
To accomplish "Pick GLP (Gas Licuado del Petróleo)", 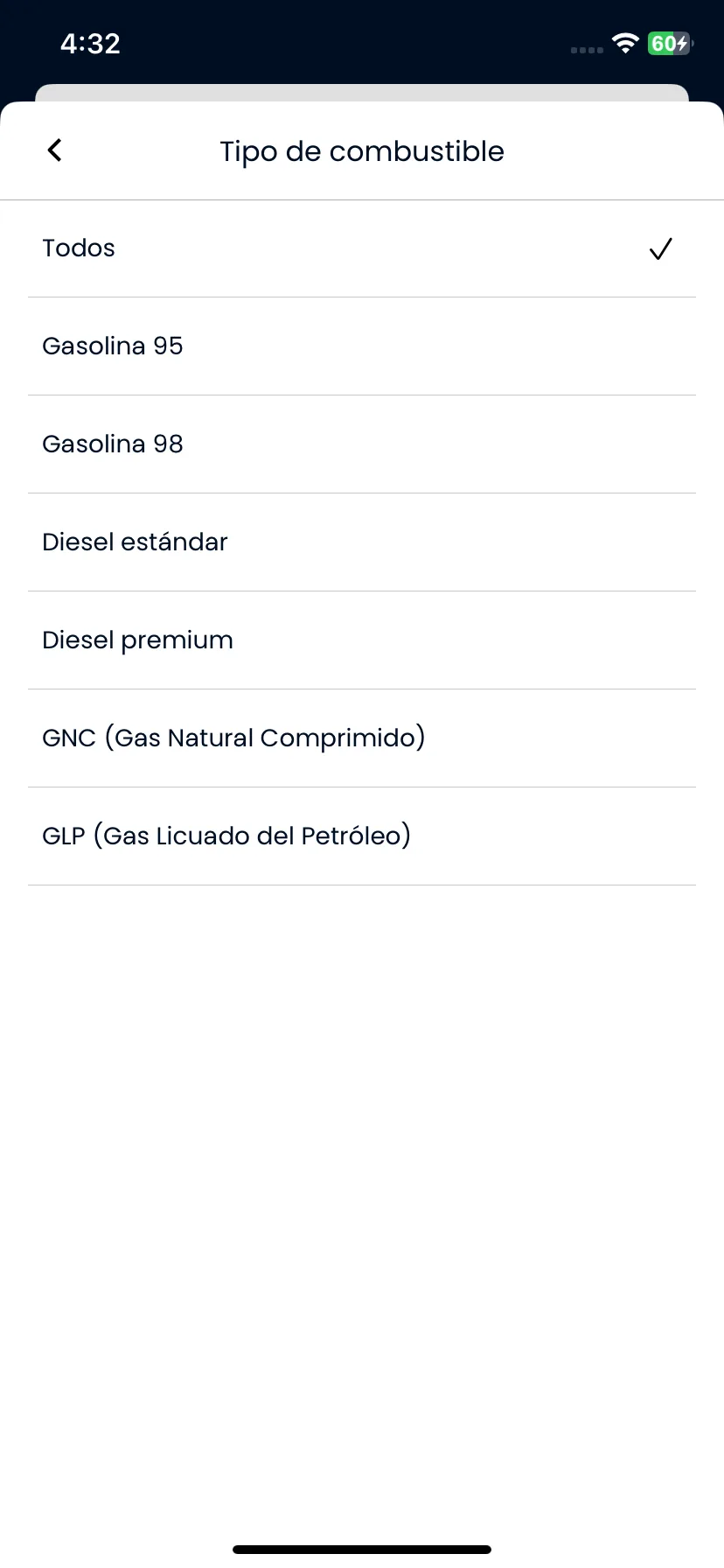I will [x=362, y=836].
